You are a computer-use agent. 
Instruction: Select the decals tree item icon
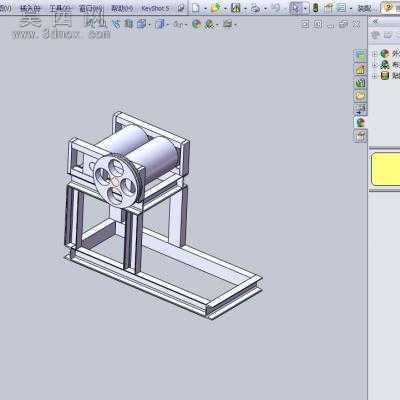385,75
